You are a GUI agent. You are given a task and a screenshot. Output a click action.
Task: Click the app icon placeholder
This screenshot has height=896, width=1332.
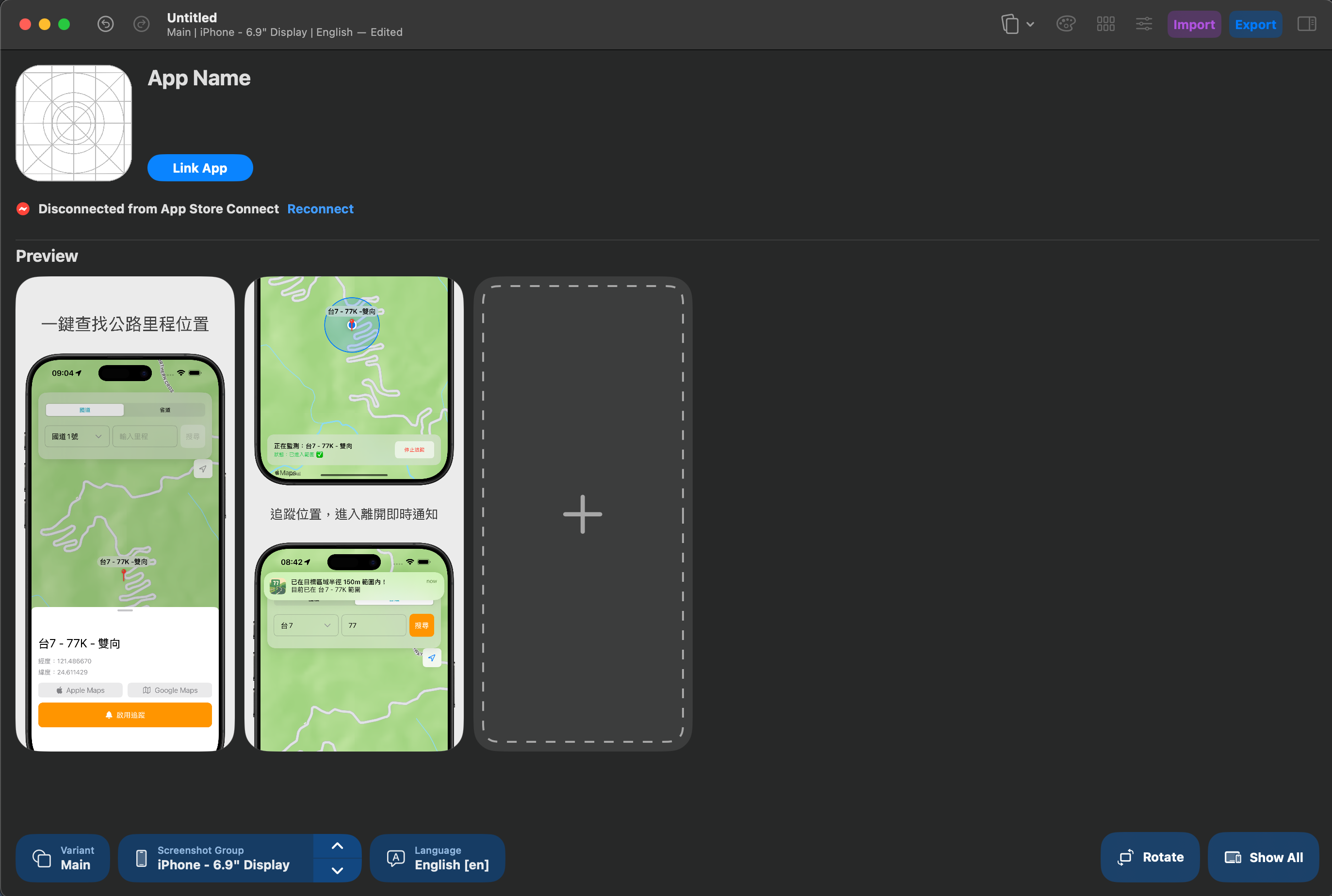point(74,123)
